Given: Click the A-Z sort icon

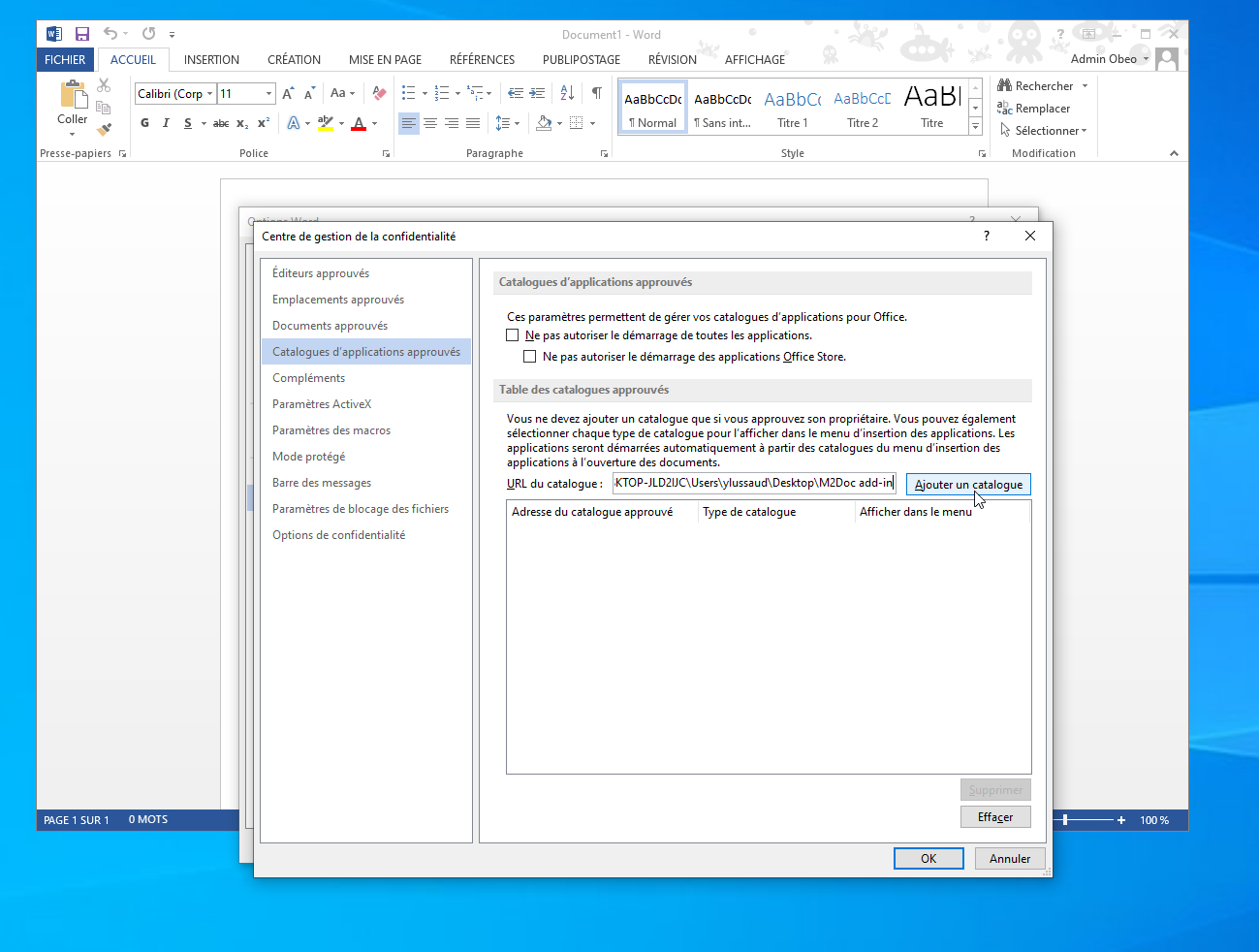Looking at the screenshot, I should (x=567, y=94).
